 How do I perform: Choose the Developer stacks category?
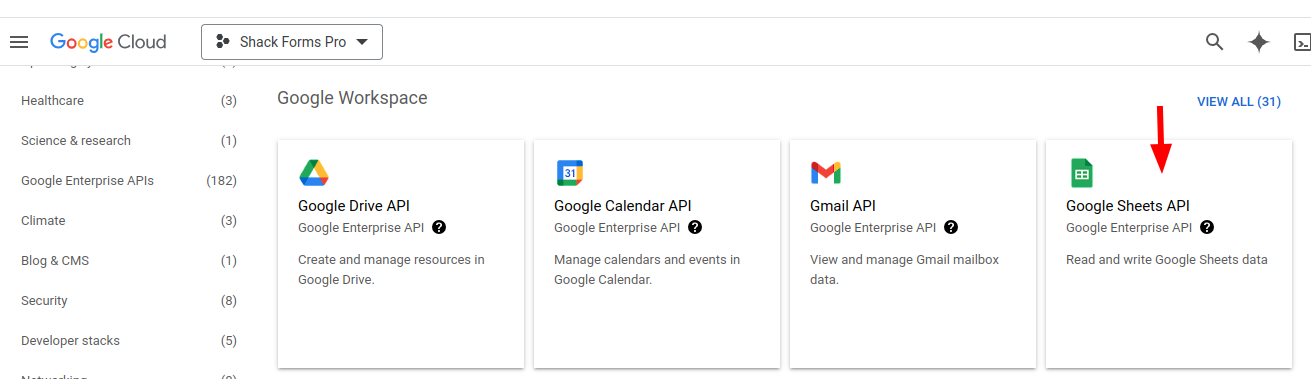tap(129, 341)
